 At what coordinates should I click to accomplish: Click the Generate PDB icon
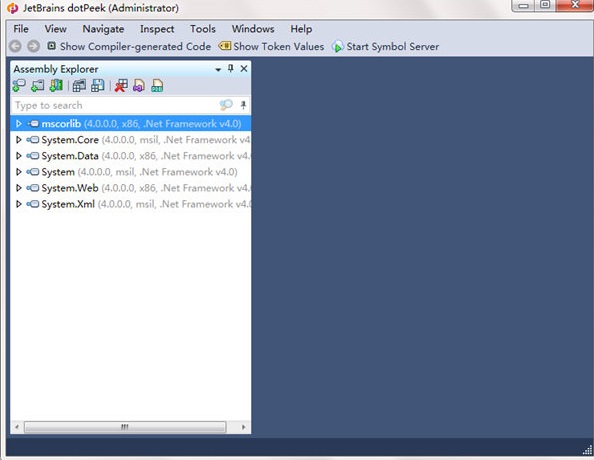(157, 86)
